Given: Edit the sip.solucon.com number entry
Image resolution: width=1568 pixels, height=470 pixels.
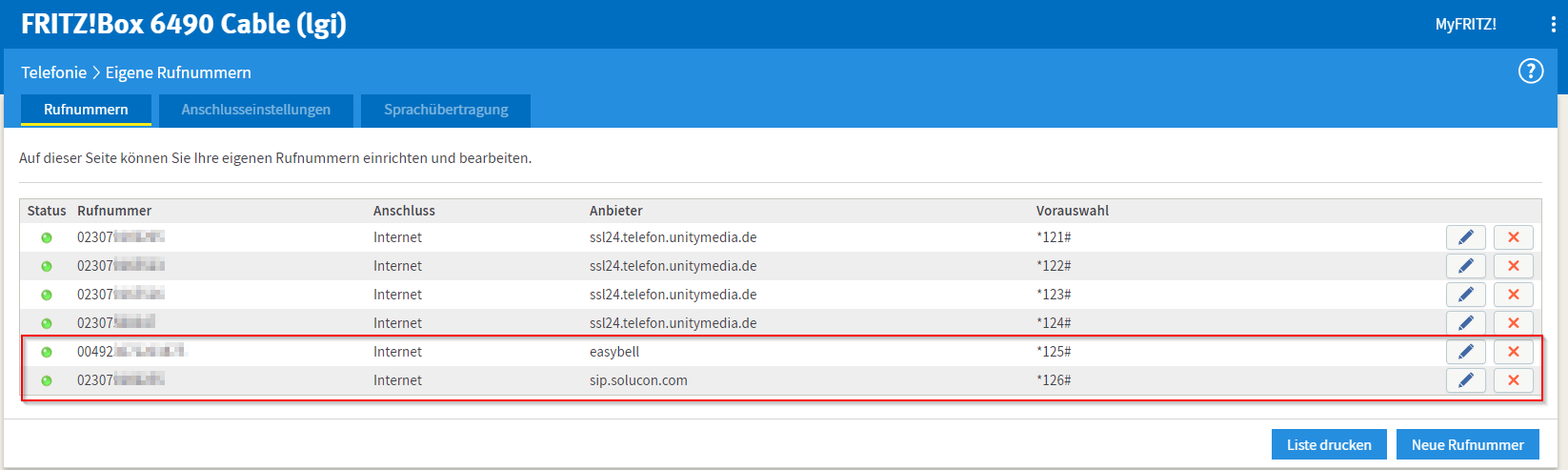Looking at the screenshot, I should 1465,380.
